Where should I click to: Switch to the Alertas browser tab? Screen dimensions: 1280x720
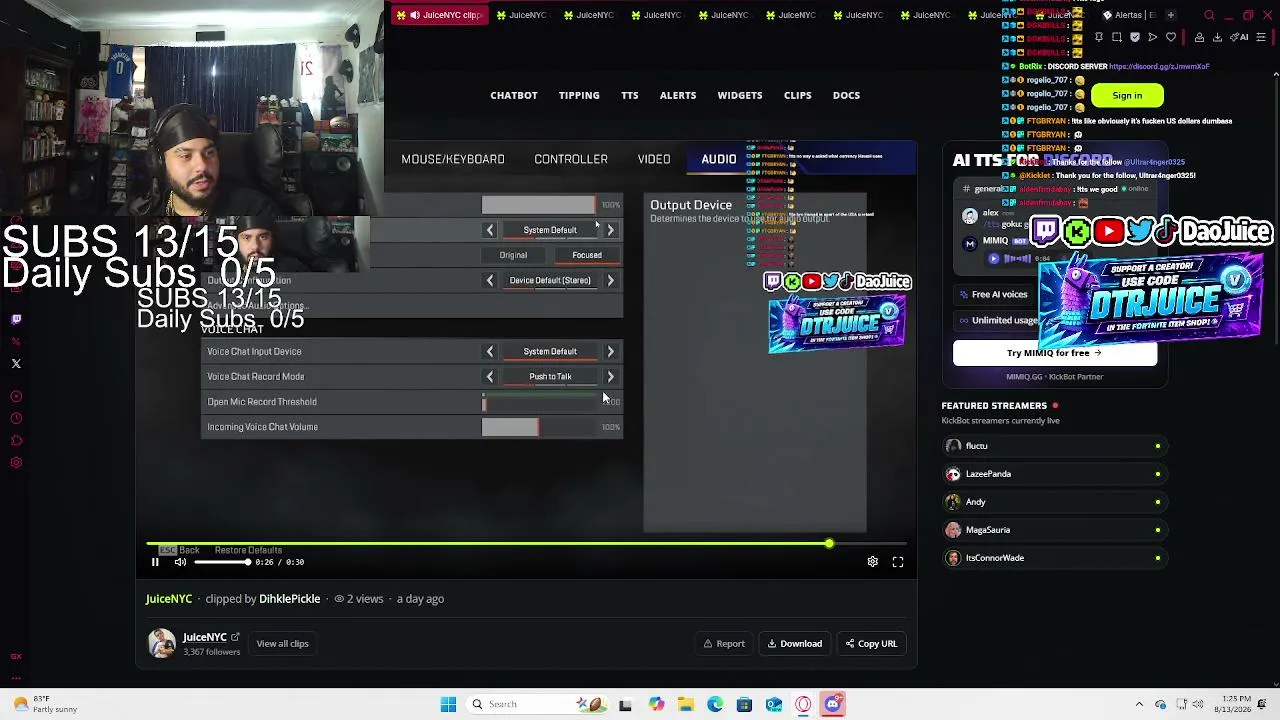pos(1128,15)
